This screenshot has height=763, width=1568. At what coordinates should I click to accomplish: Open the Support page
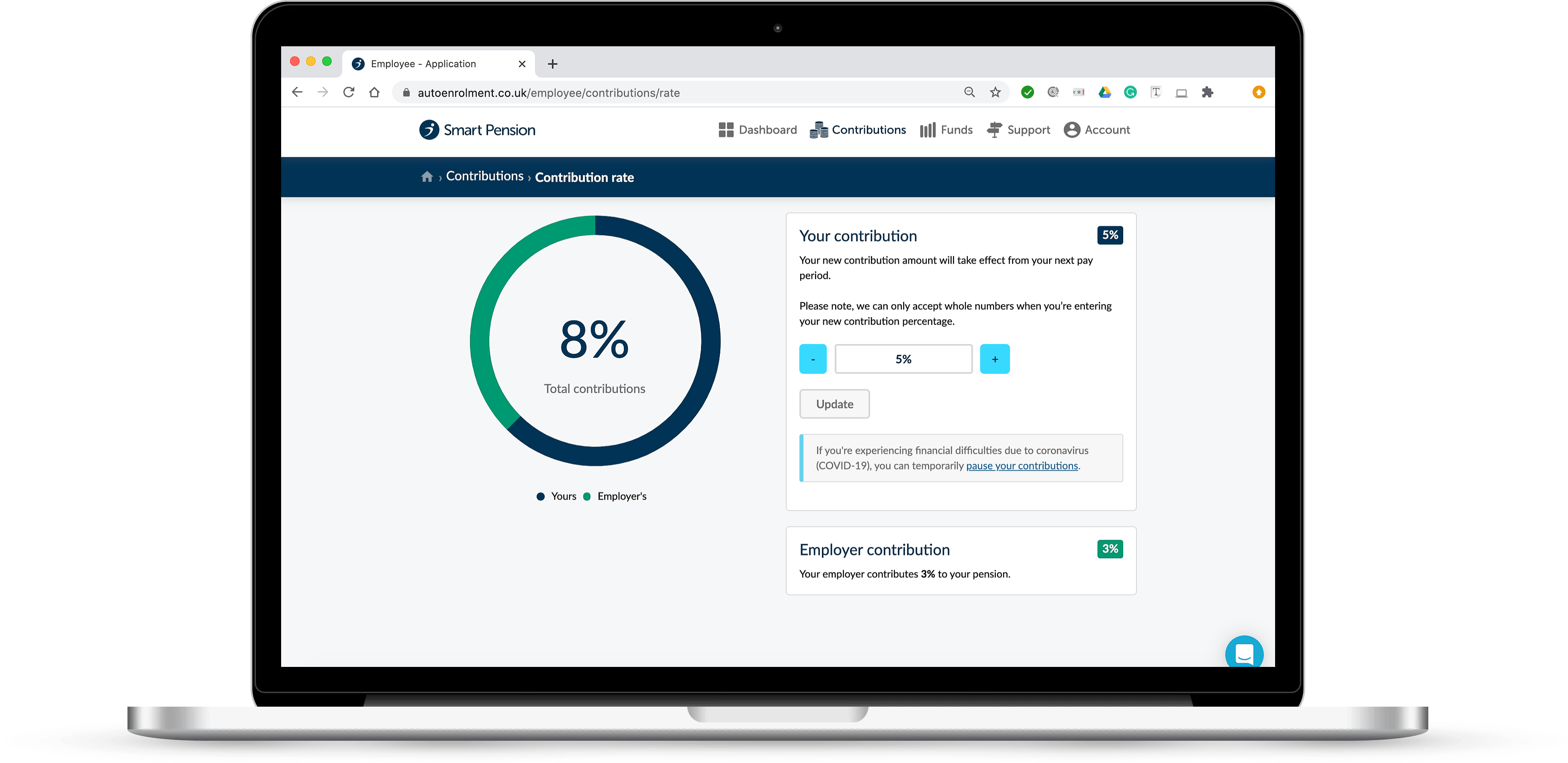point(1019,130)
